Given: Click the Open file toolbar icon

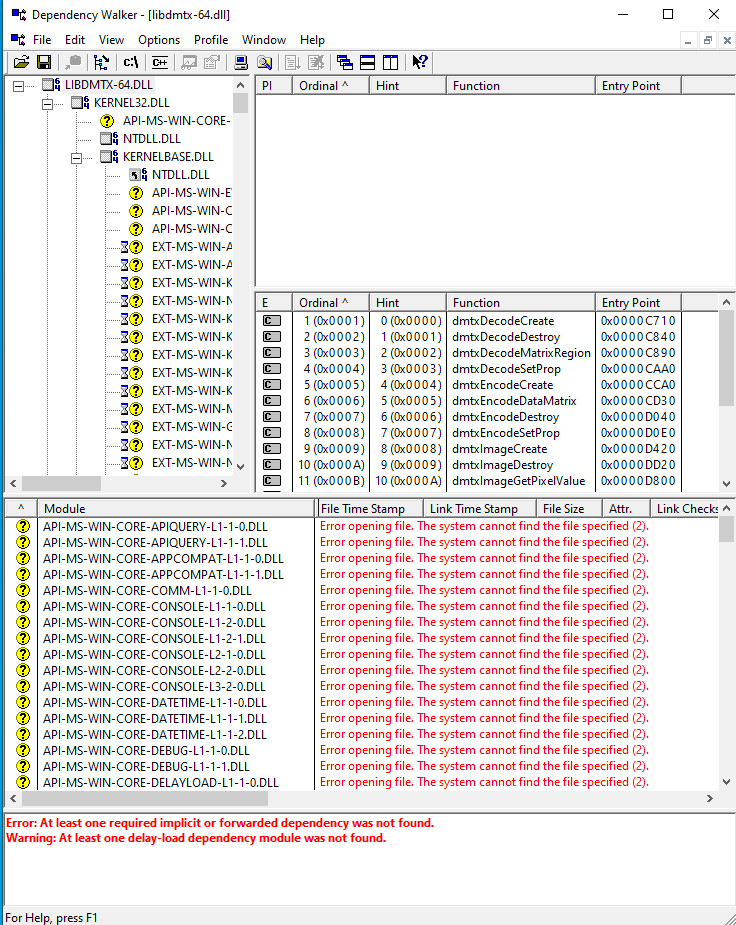Looking at the screenshot, I should point(20,62).
